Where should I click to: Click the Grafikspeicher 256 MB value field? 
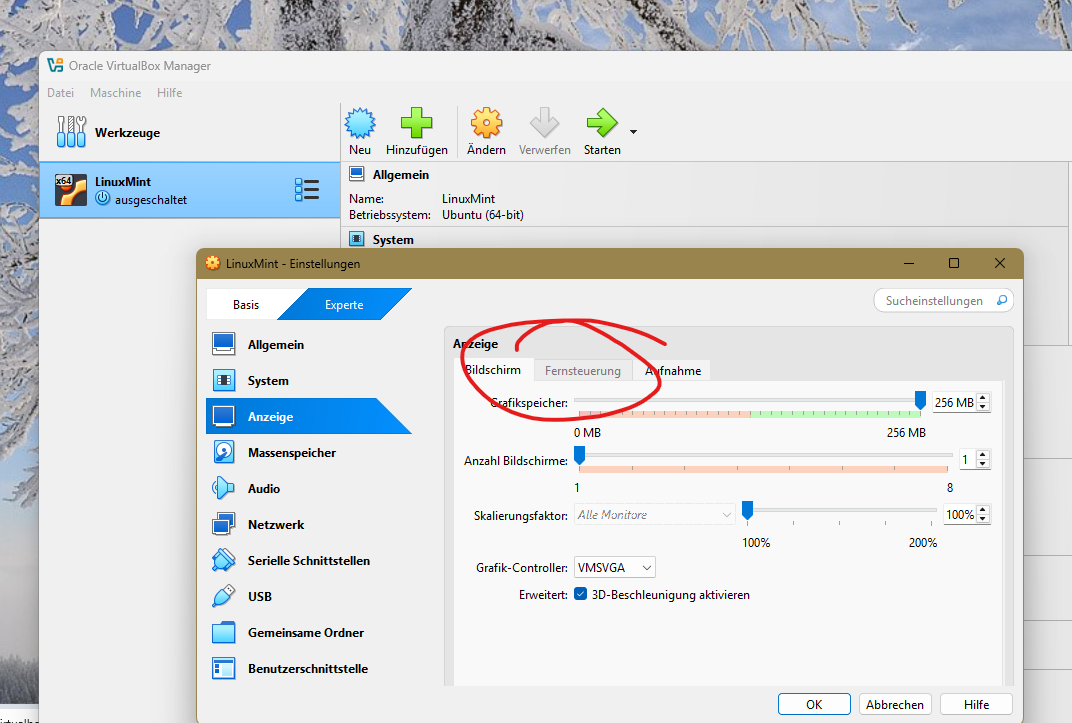tap(954, 403)
